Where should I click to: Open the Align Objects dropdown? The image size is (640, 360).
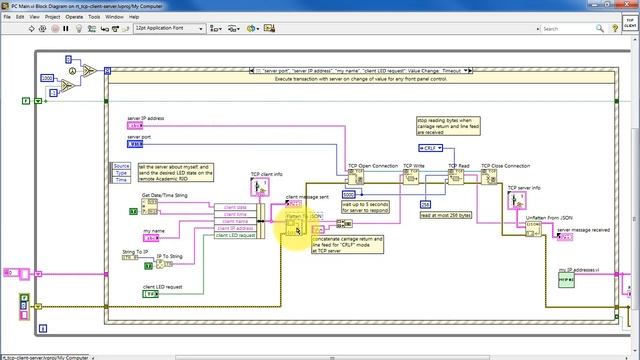216,29
